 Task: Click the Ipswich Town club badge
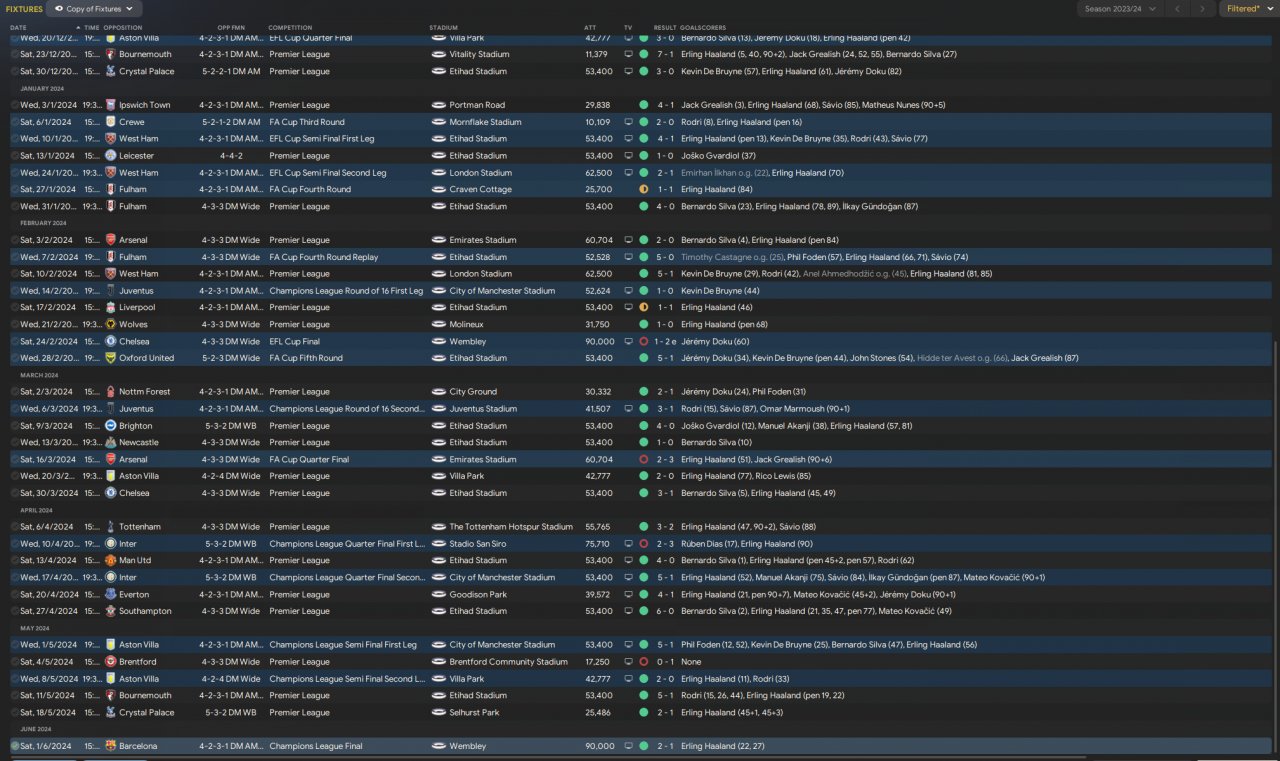point(111,105)
